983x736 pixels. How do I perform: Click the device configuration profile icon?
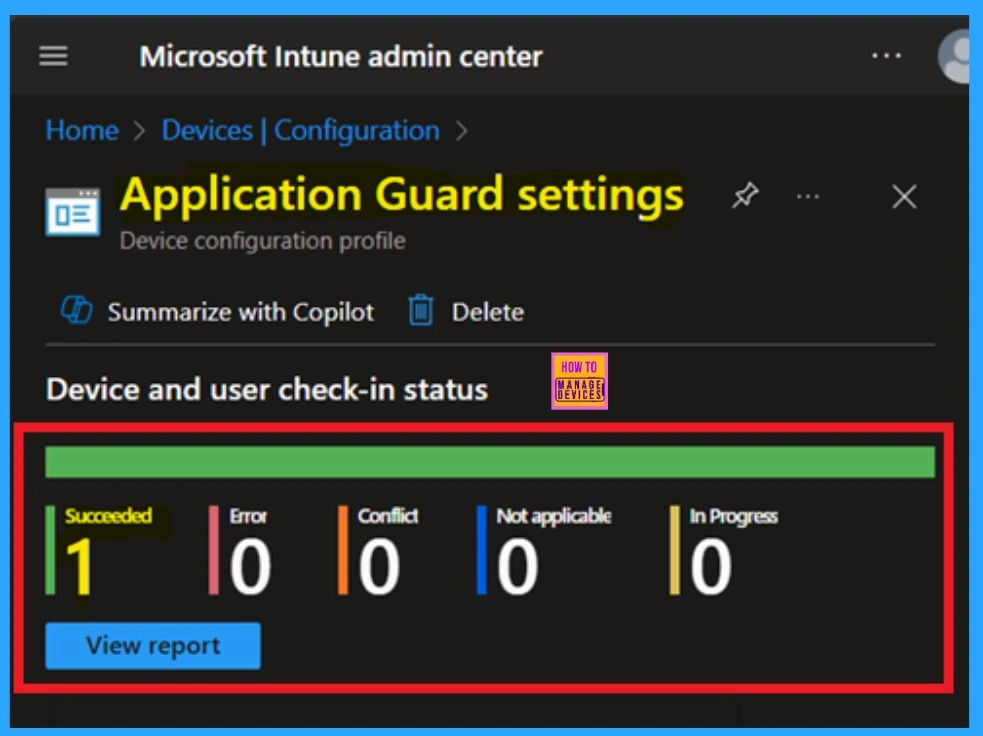click(73, 212)
